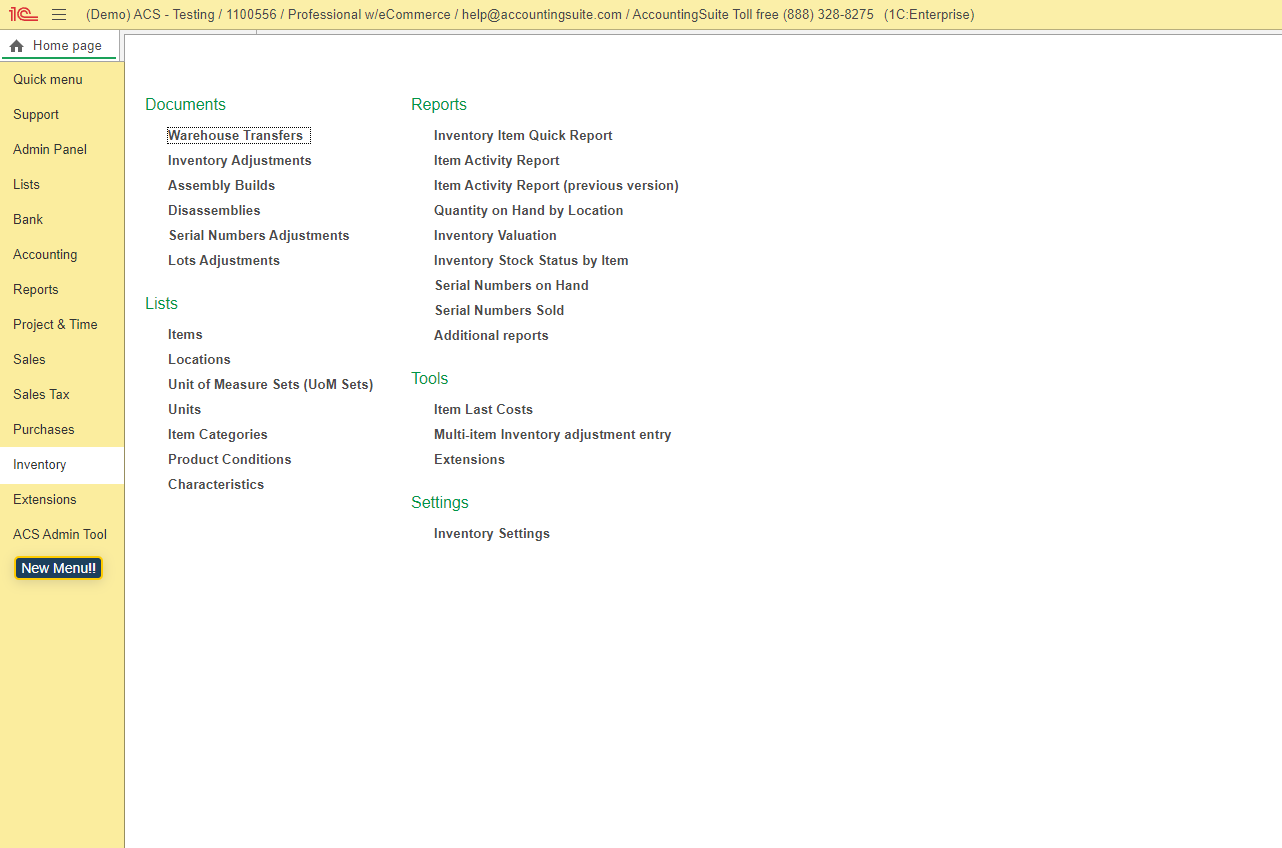Viewport: 1282px width, 848px height.
Task: Open Lots Adjustments documents
Action: coord(224,261)
